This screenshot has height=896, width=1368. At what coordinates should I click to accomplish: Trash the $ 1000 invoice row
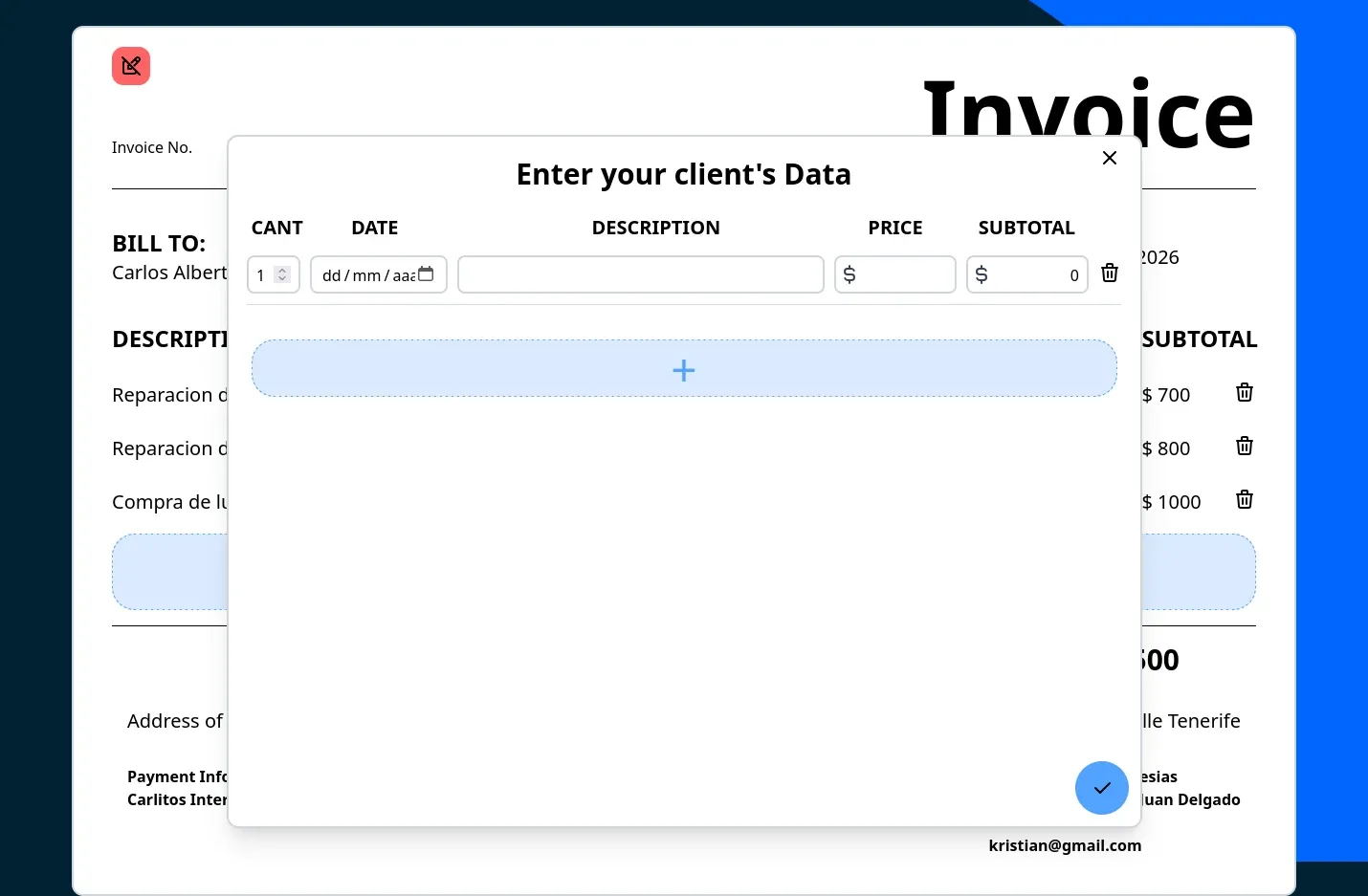[x=1244, y=500]
